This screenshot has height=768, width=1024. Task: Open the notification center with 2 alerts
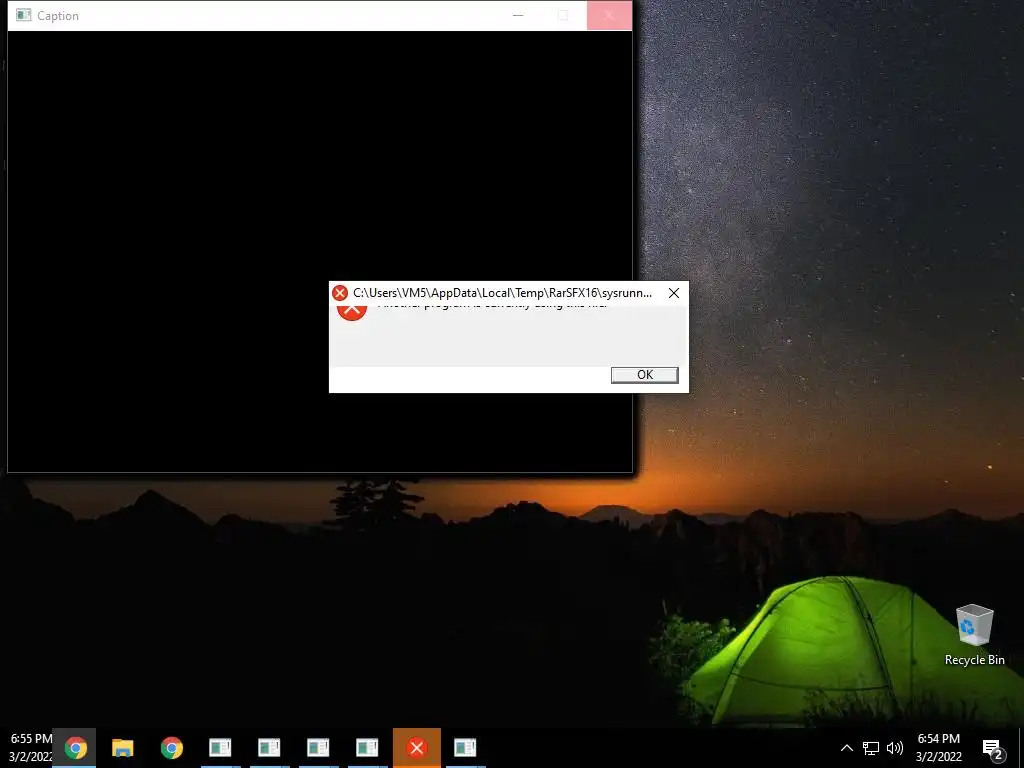click(993, 748)
